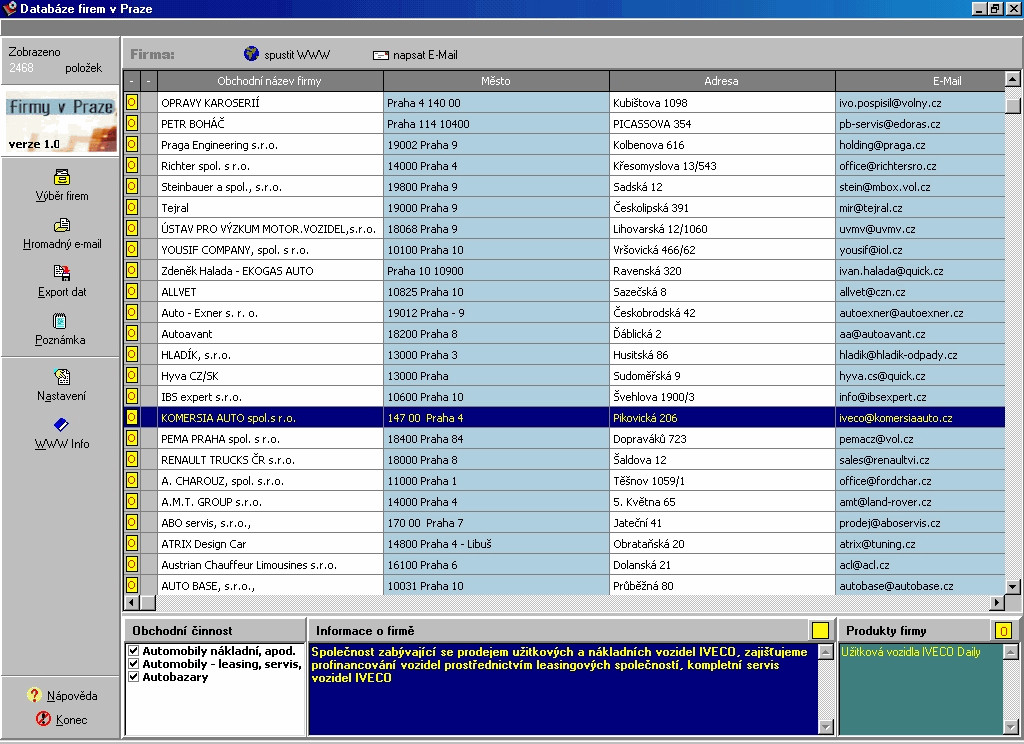This screenshot has width=1024, height=744.
Task: Click yellow 0 button in Produkty firmy header
Action: pos(1003,630)
